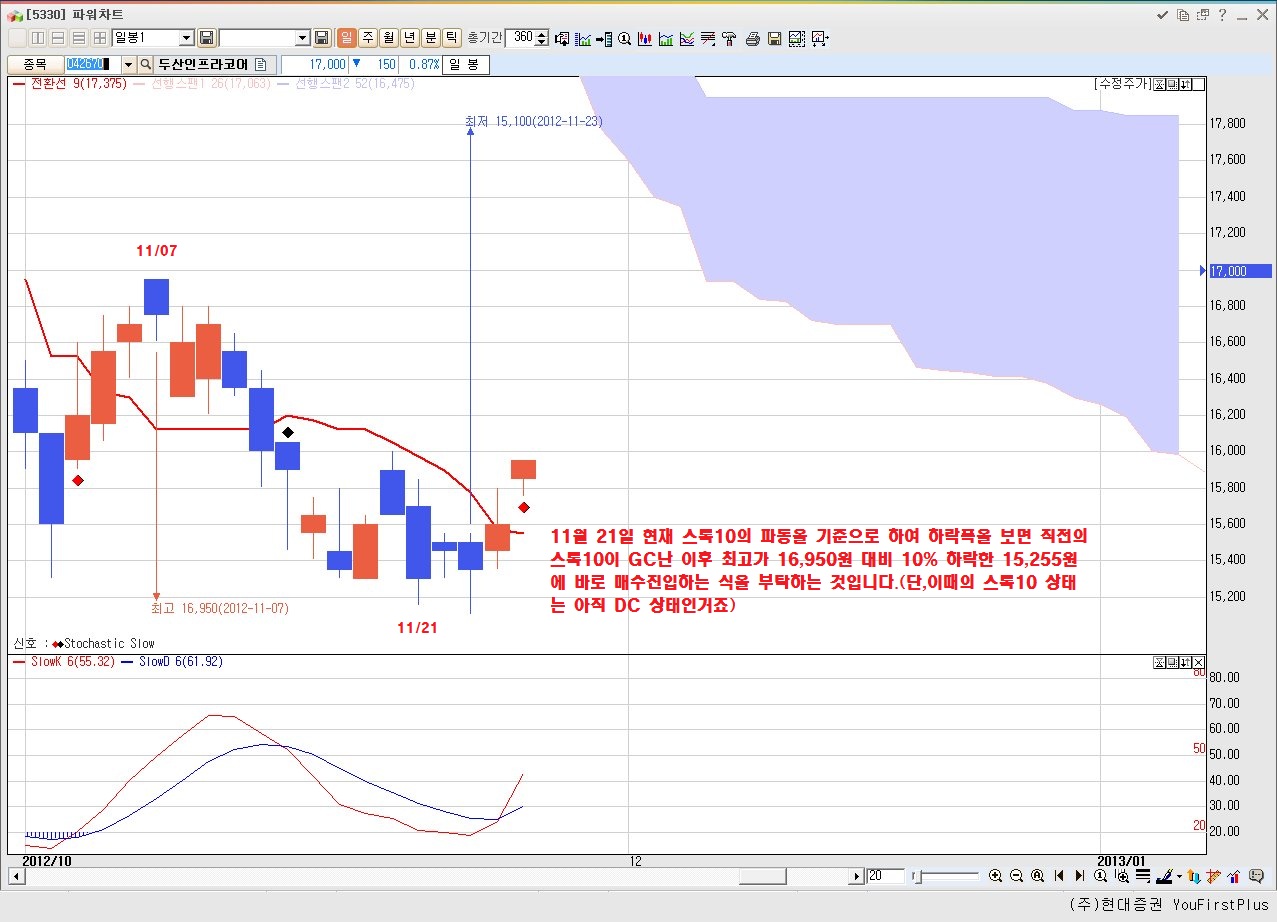Image resolution: width=1277 pixels, height=922 pixels.
Task: Click the zoom out magnifier at bottom
Action: pos(1016,876)
